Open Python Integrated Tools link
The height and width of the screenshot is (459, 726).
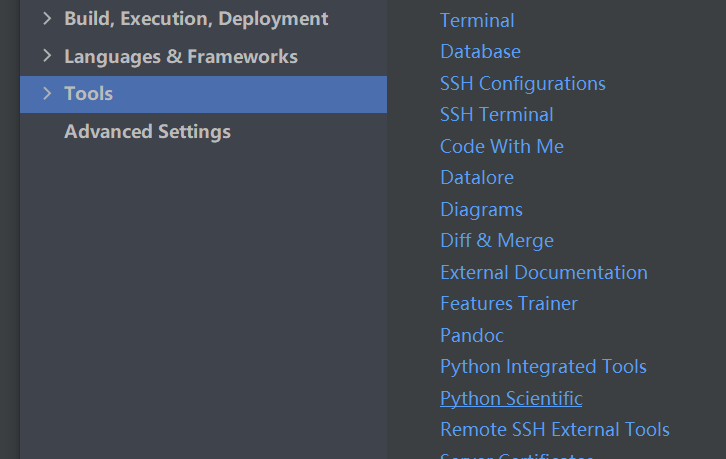543,366
